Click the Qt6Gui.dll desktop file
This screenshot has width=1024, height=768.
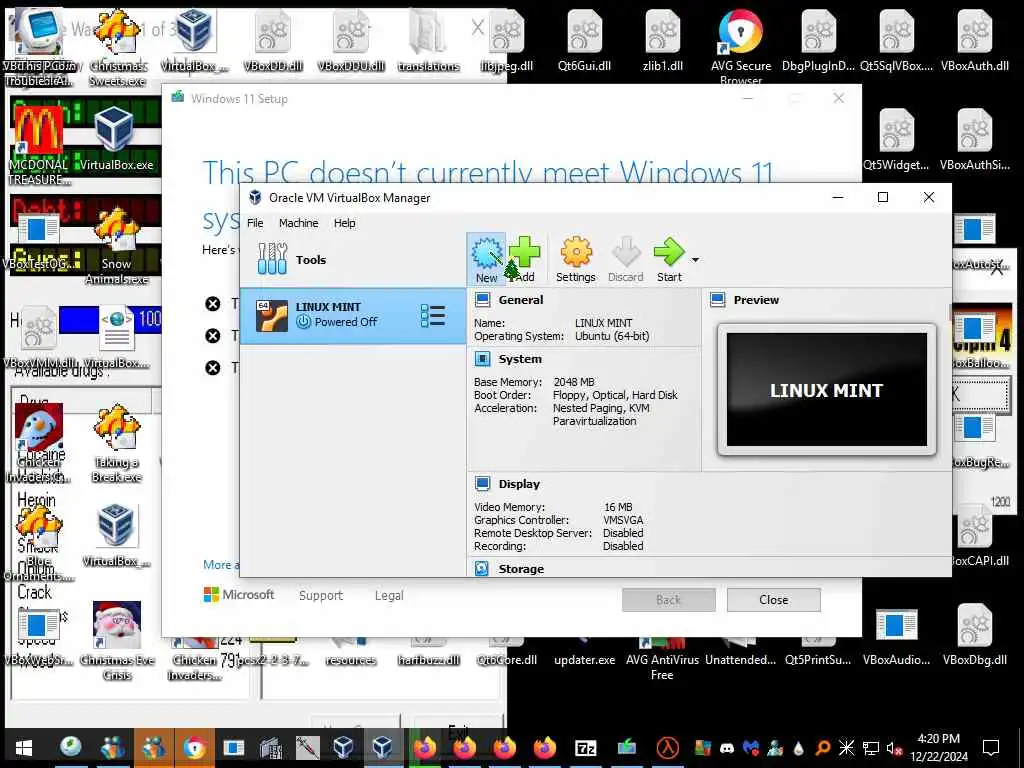tap(584, 40)
